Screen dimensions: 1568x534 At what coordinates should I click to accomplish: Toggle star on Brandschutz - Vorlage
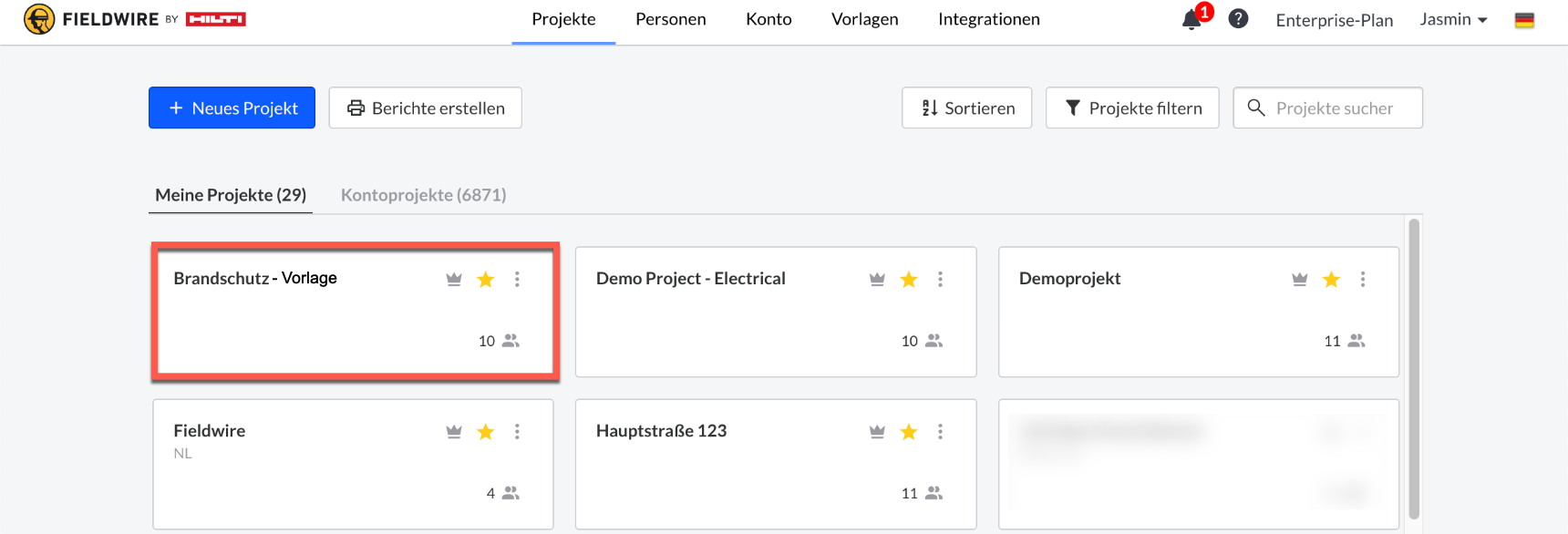pyautogui.click(x=486, y=279)
